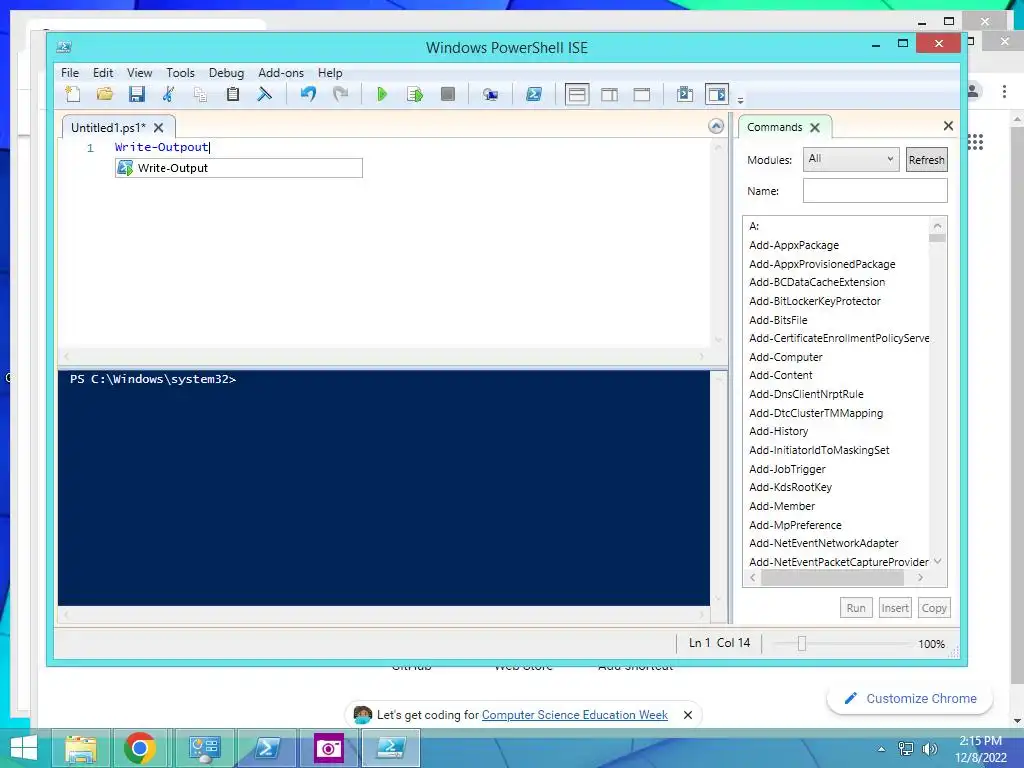This screenshot has width=1024, height=768.
Task: Open a script file with folder icon
Action: (104, 94)
